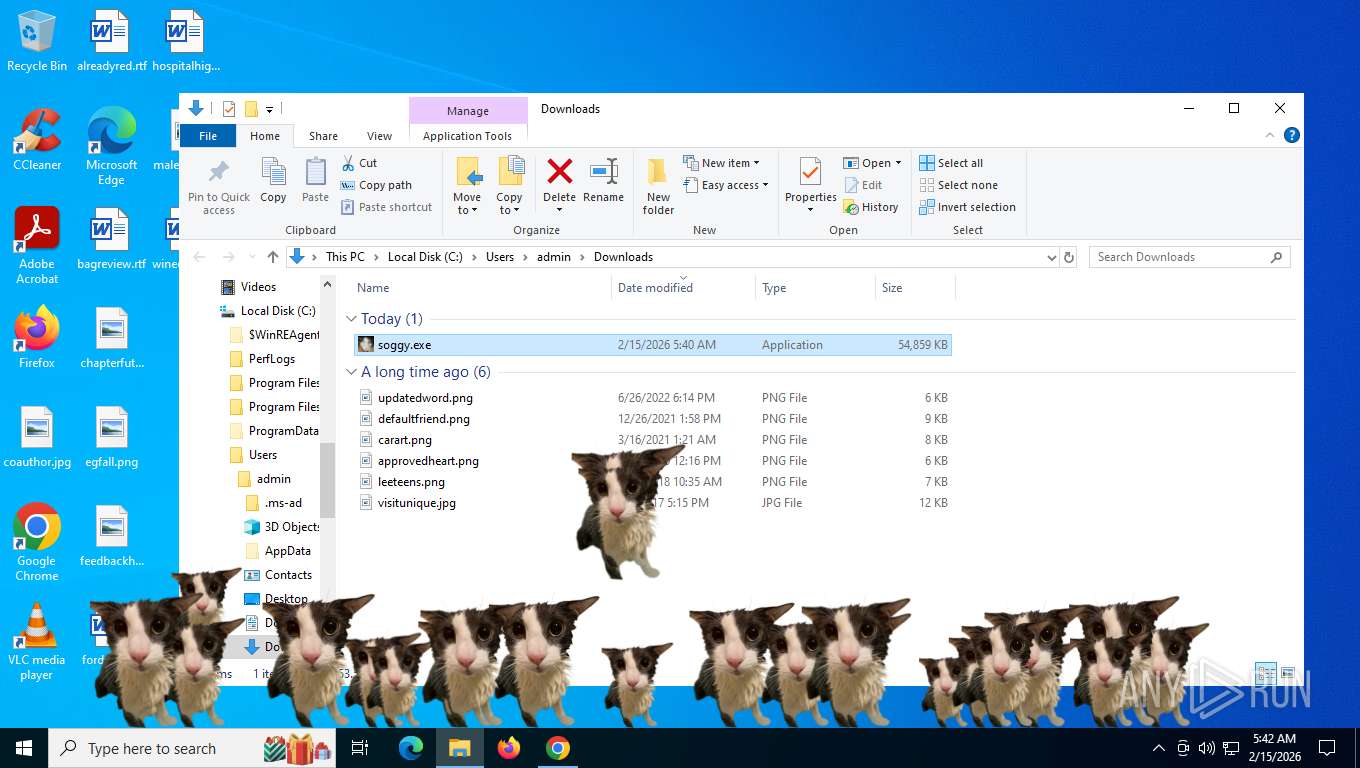Switch to the Home ribbon tab

pyautogui.click(x=265, y=136)
